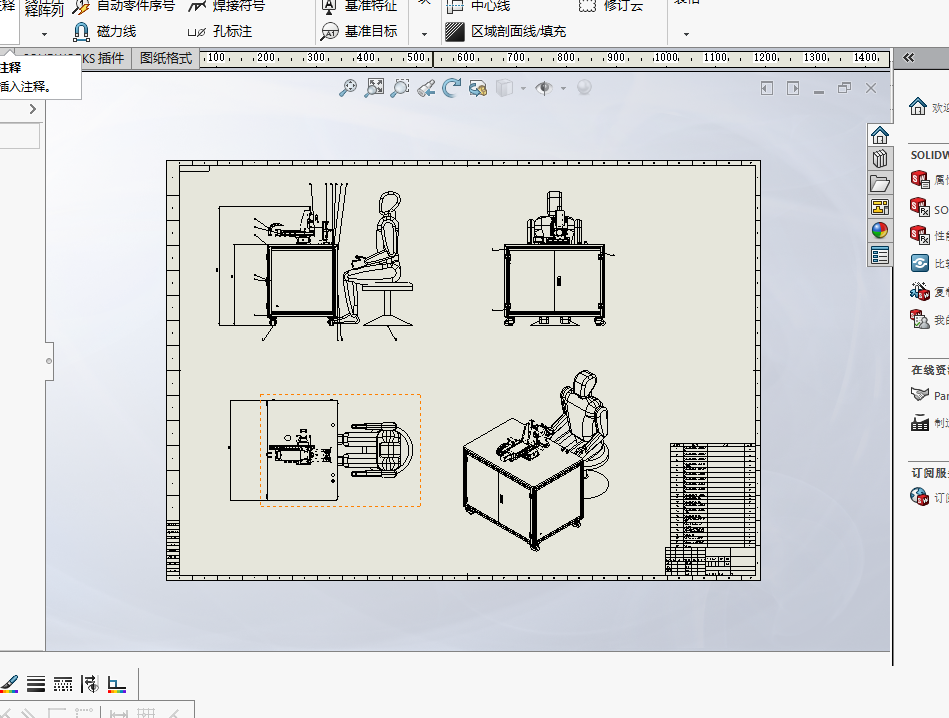Click the Welcome home link in the task pane
949x718 pixels.
pos(928,107)
